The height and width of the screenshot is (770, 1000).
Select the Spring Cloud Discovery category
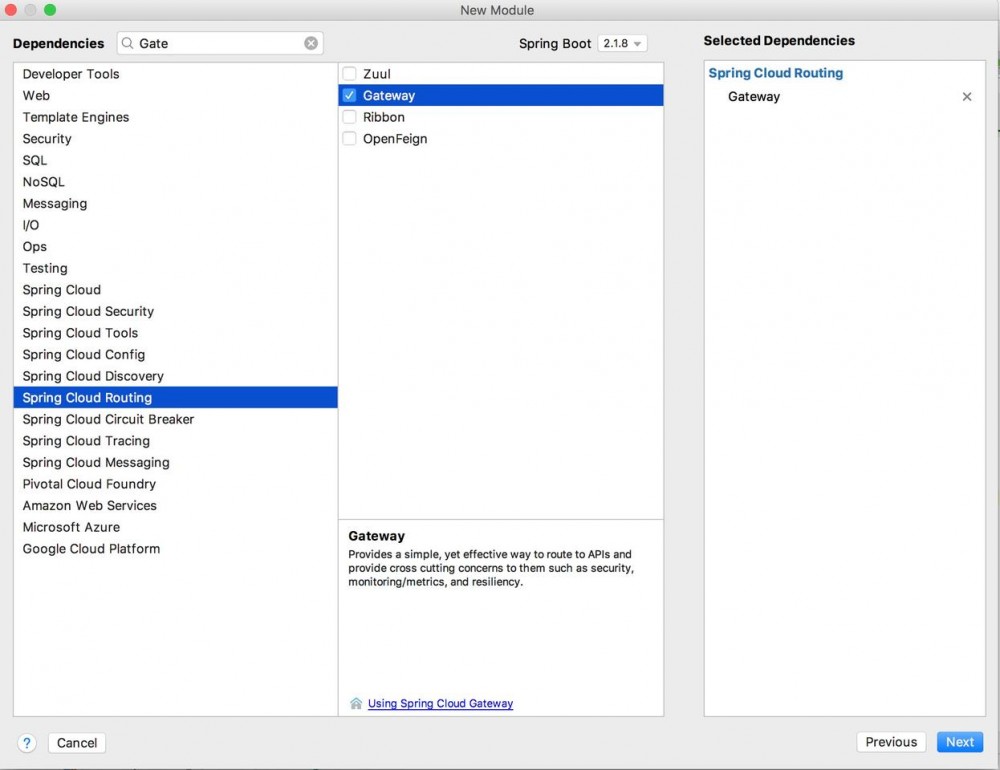[x=175, y=376]
